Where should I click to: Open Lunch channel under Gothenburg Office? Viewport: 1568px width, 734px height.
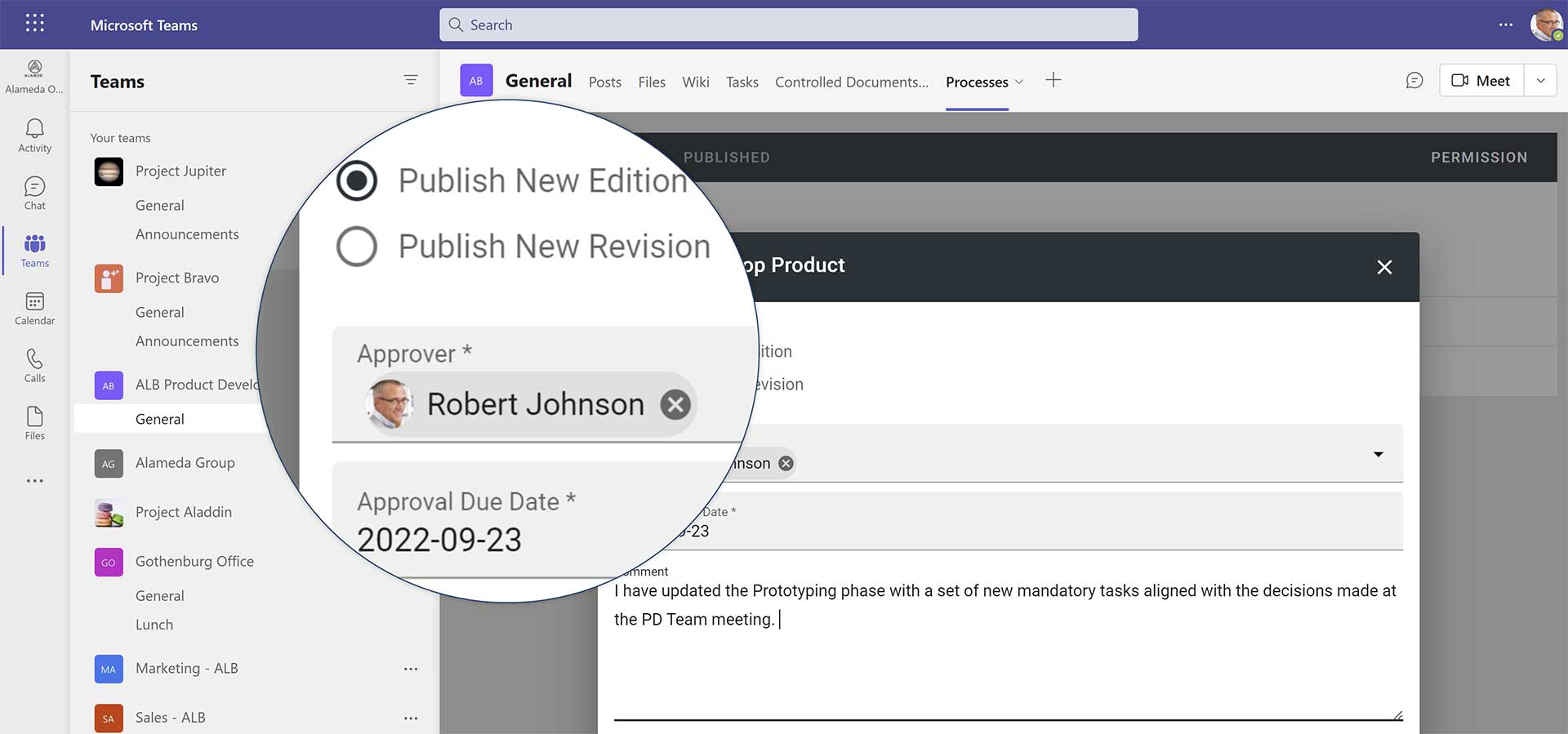pos(154,625)
